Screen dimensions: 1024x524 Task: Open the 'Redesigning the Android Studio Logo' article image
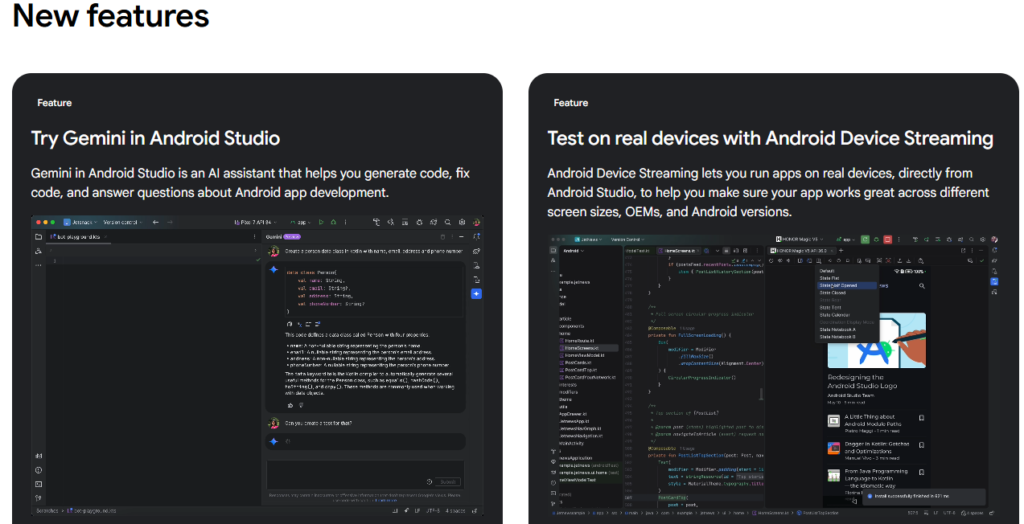[x=876, y=340]
